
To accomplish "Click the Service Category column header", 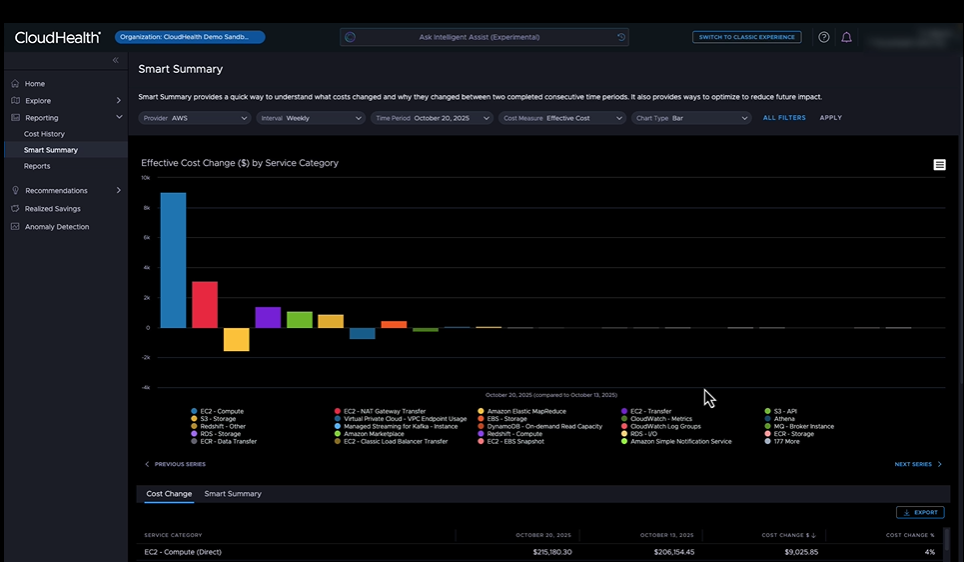I will [x=173, y=536].
